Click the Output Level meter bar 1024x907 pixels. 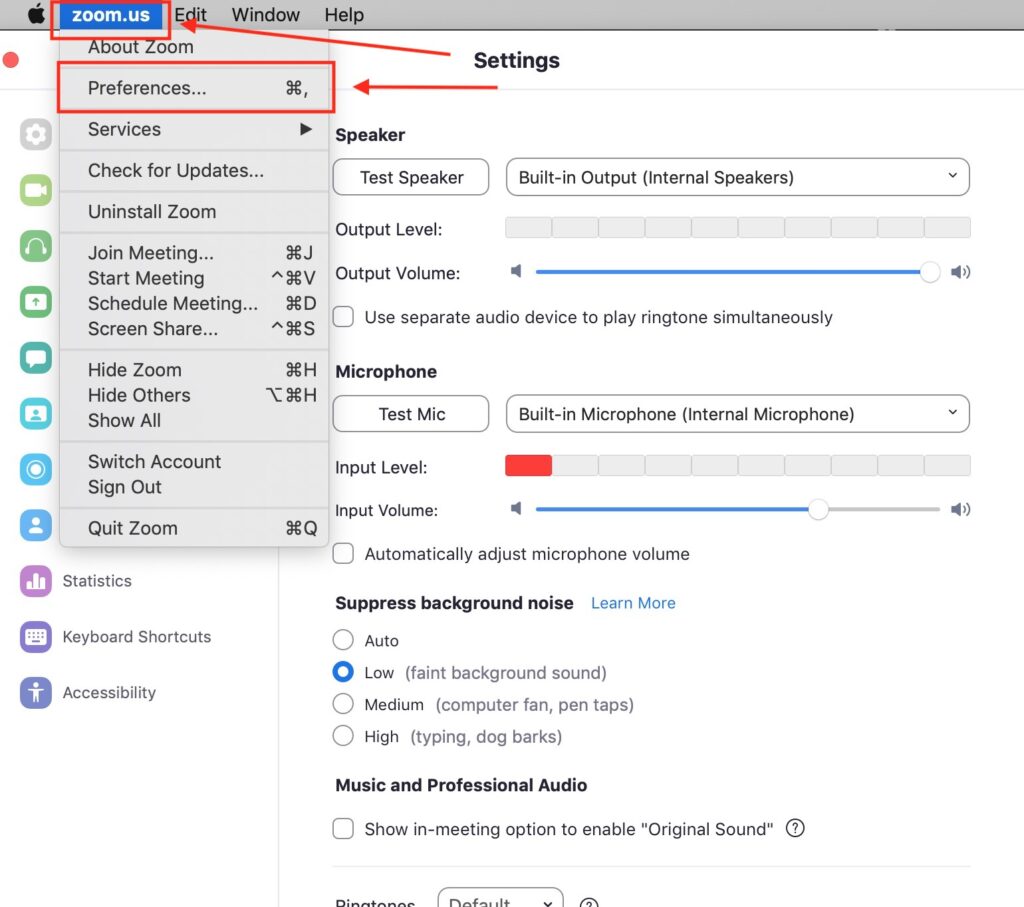click(737, 228)
